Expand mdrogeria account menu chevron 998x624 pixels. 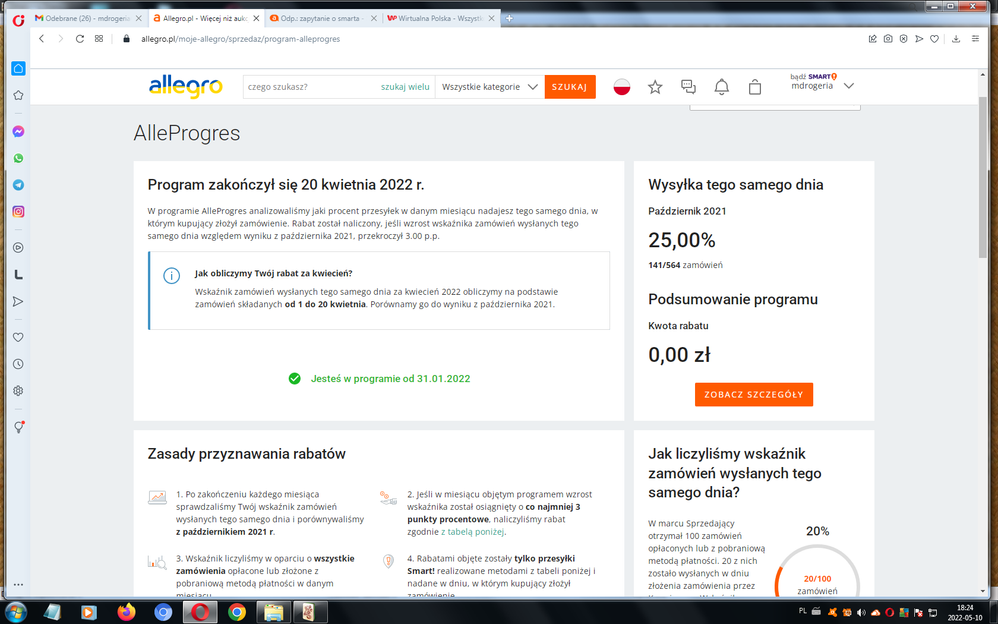(x=848, y=86)
